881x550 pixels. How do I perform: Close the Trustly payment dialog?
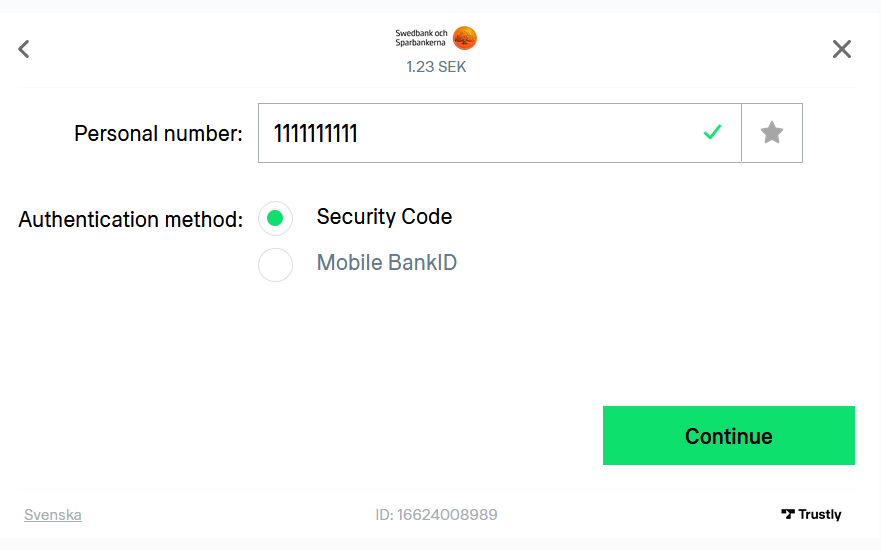(x=842, y=49)
